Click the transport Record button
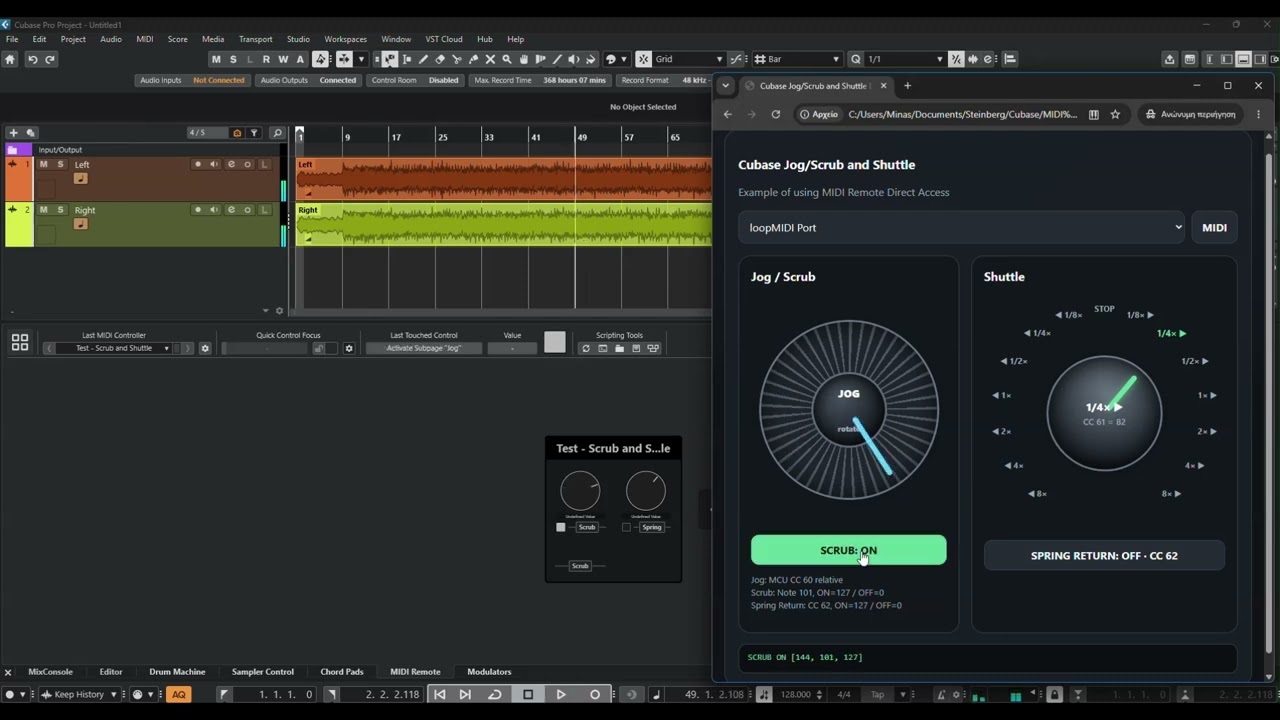Screen dimensions: 1280x720 coord(595,694)
